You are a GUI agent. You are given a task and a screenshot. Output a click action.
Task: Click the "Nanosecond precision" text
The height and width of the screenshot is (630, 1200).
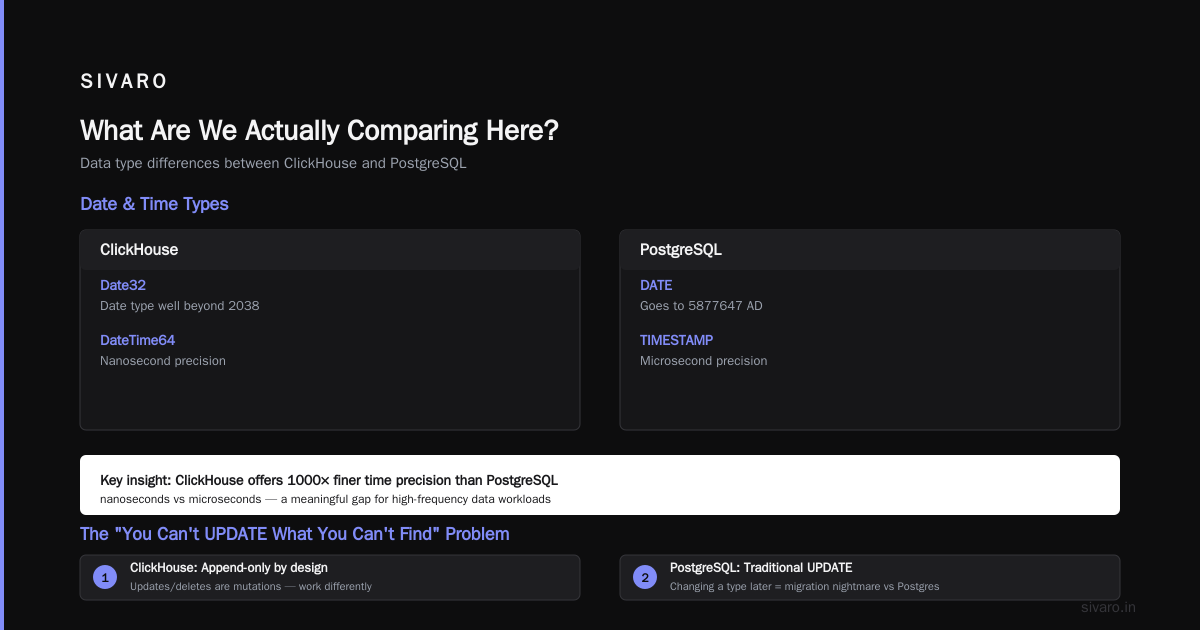[x=163, y=361]
